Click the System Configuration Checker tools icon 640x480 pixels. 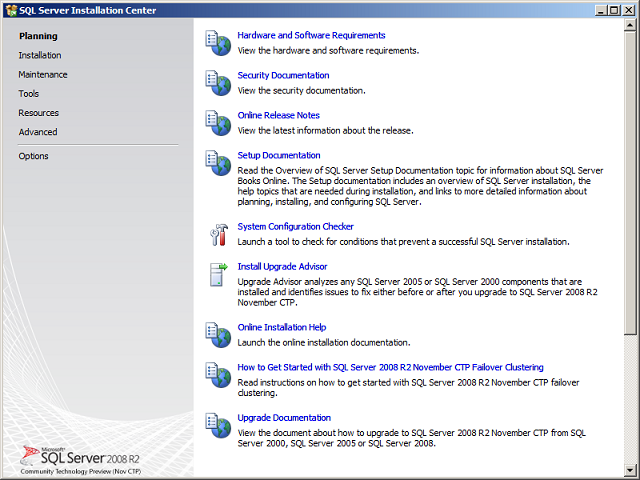coord(219,234)
